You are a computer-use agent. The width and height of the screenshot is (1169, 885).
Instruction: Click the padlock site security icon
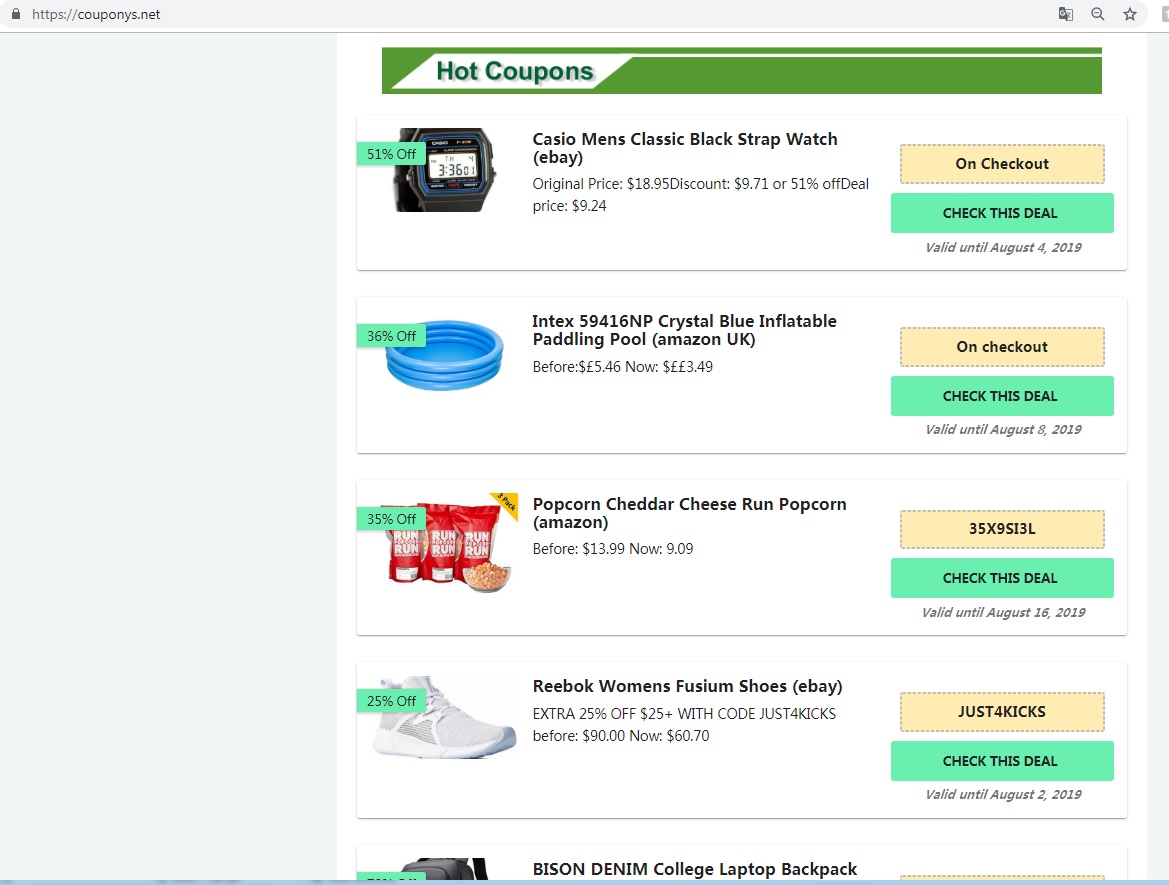click(x=16, y=13)
